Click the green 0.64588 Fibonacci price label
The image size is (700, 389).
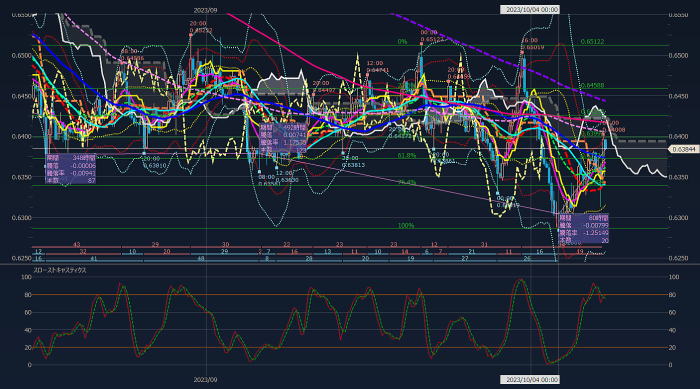coord(592,85)
